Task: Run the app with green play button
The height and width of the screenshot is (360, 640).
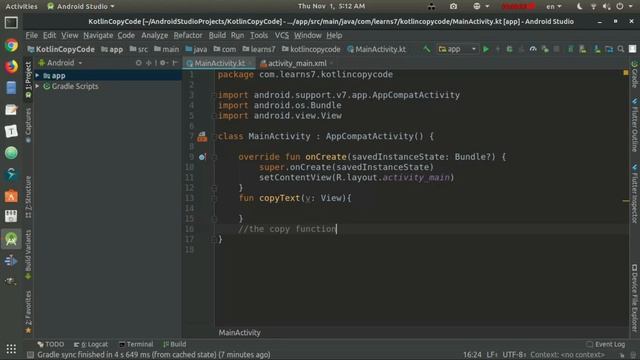Action: click(x=486, y=49)
